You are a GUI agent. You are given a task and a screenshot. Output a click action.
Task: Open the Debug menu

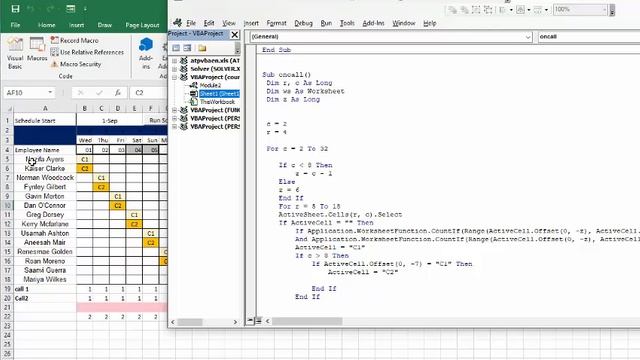[303, 23]
